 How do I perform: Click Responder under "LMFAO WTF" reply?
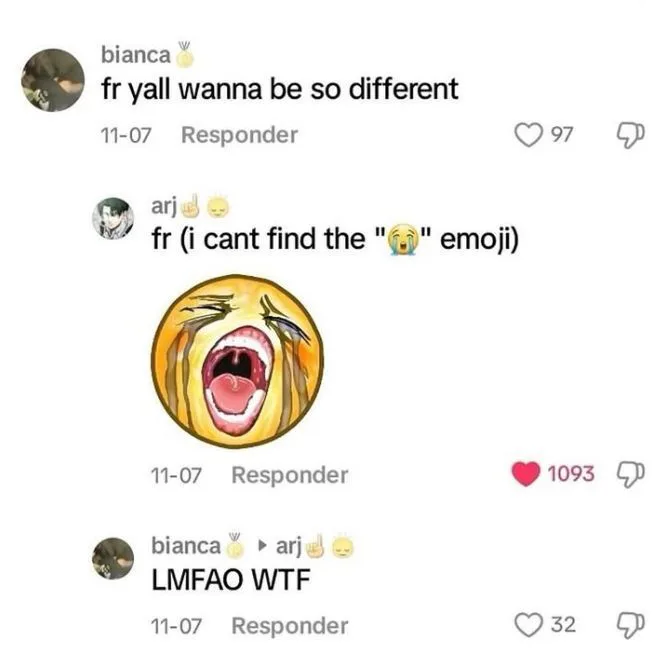click(290, 626)
